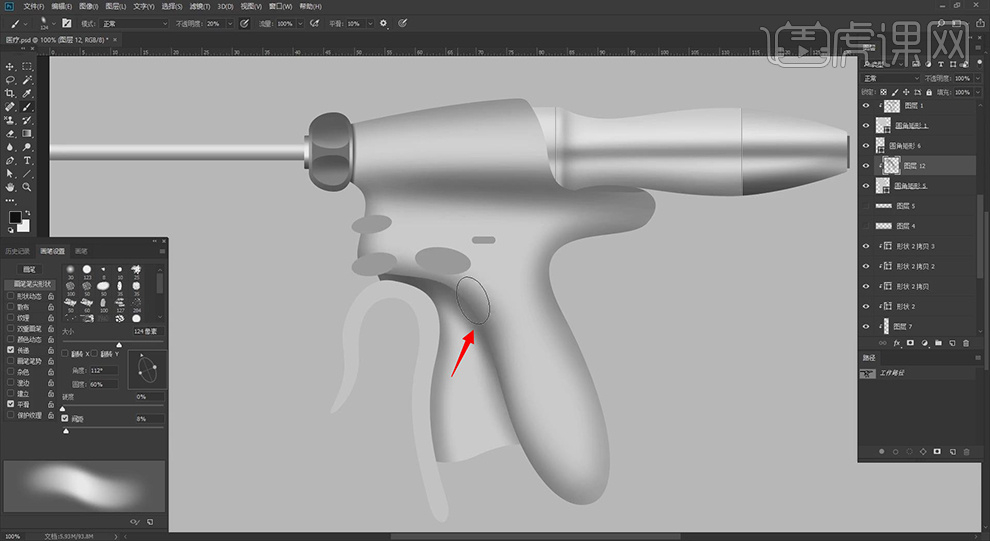The width and height of the screenshot is (990, 541).
Task: Open layer blend mode dropdown
Action: tap(891, 78)
